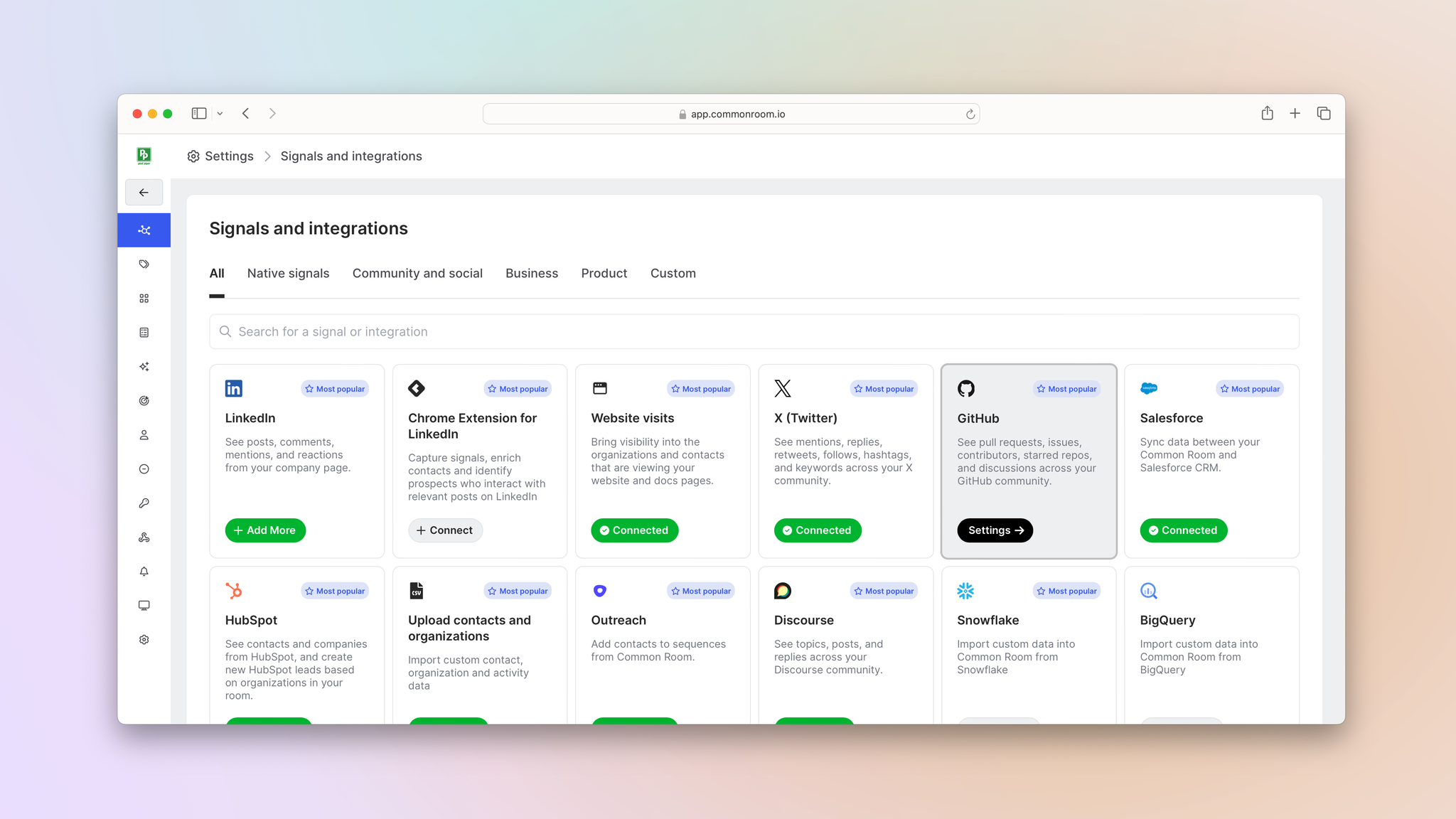Click the browser share icon
This screenshot has height=819, width=1456.
tap(1267, 114)
